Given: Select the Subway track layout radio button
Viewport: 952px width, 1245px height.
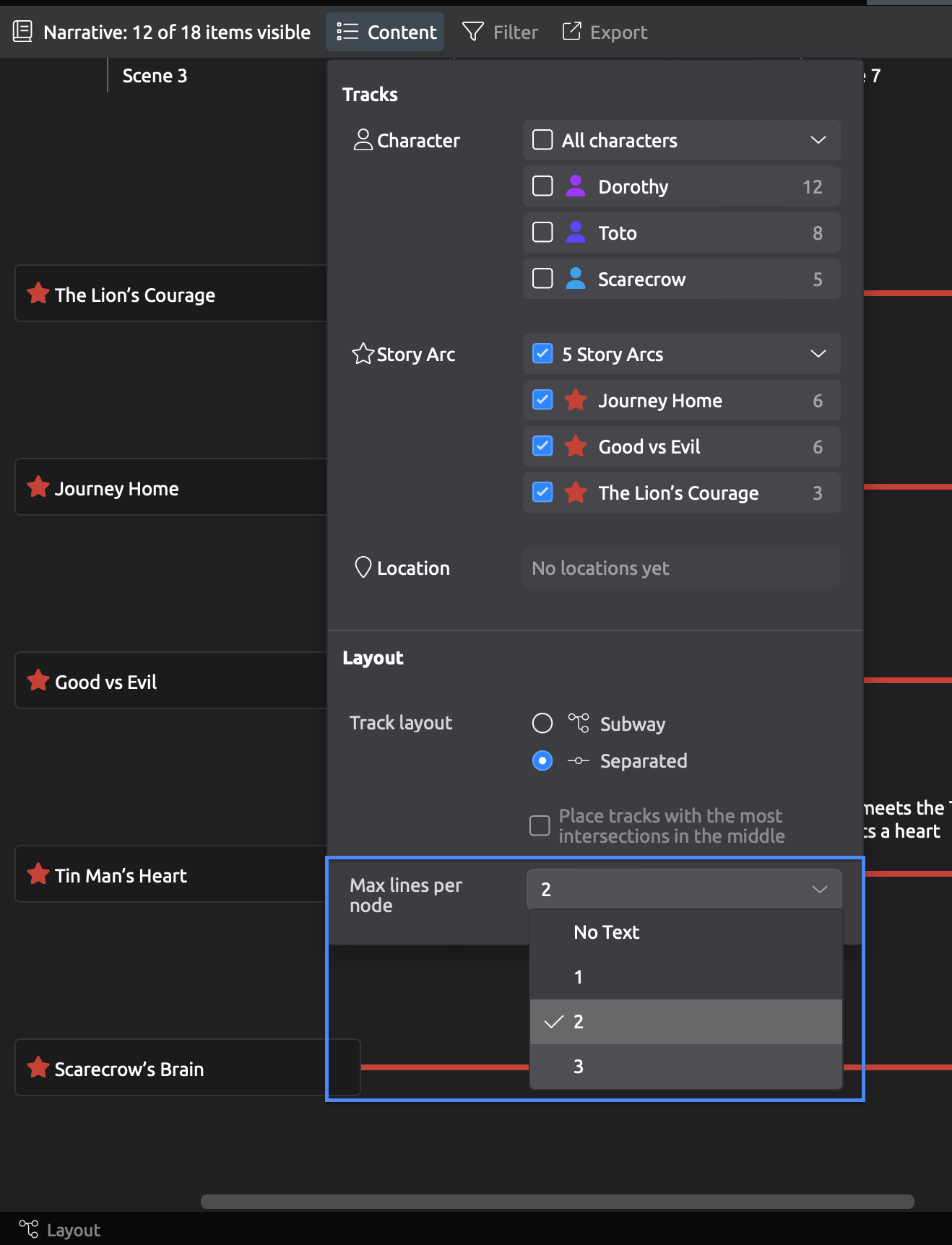Looking at the screenshot, I should click(542, 723).
